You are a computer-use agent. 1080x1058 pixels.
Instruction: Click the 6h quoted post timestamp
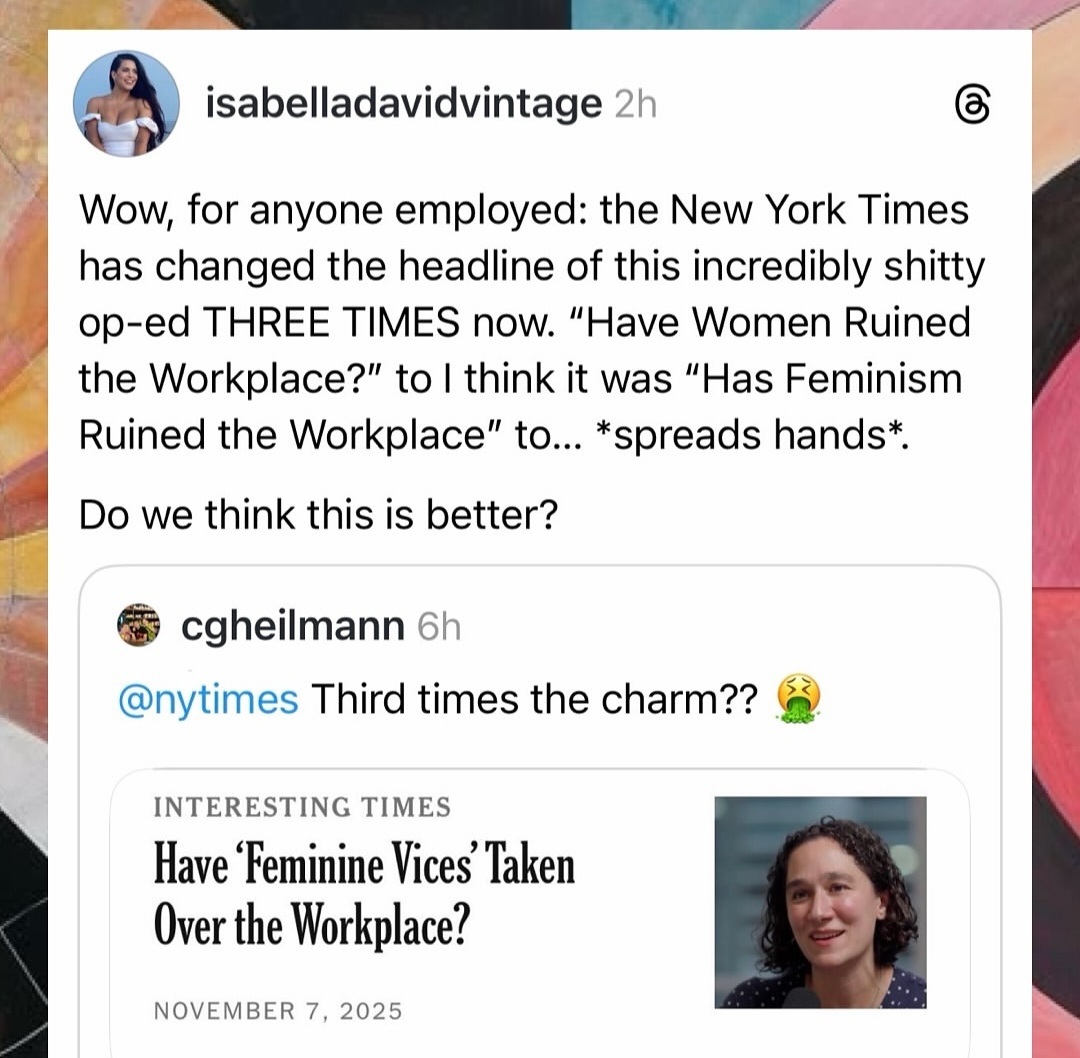pyautogui.click(x=439, y=627)
